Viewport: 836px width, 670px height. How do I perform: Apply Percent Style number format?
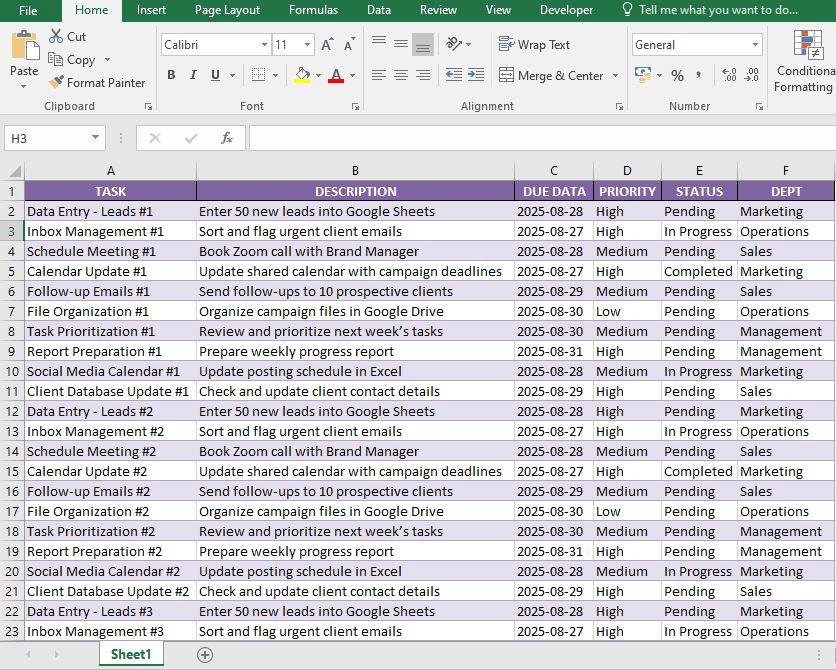(677, 76)
